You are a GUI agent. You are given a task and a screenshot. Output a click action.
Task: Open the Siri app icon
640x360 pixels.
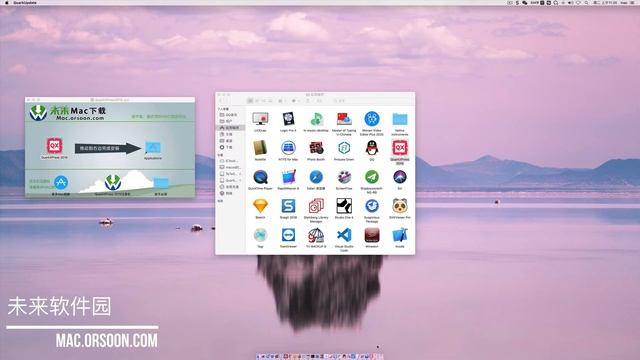(400, 177)
